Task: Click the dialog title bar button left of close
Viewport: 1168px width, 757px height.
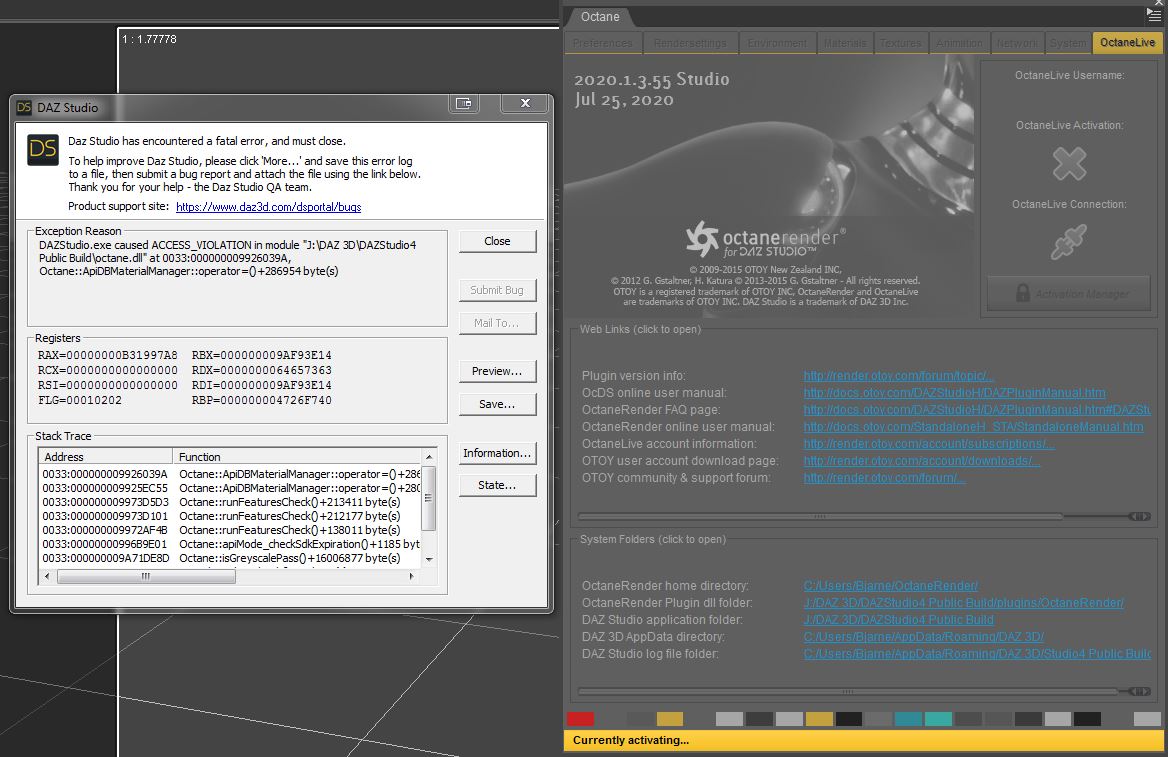Action: (463, 104)
